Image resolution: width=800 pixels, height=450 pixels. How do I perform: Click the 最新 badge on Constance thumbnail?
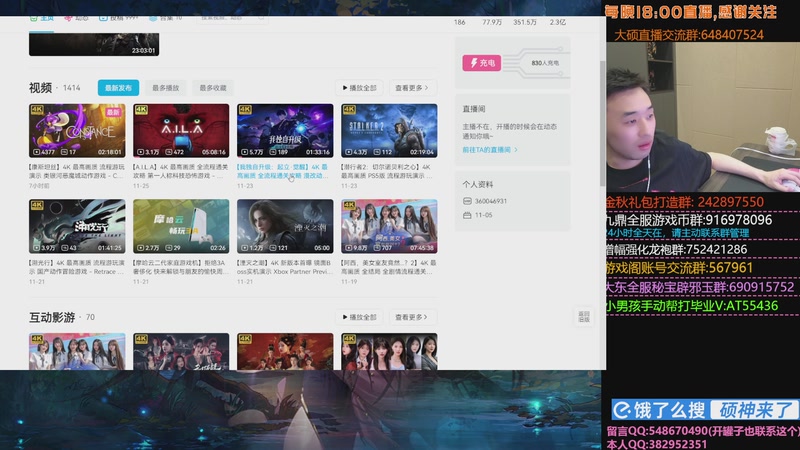(113, 112)
